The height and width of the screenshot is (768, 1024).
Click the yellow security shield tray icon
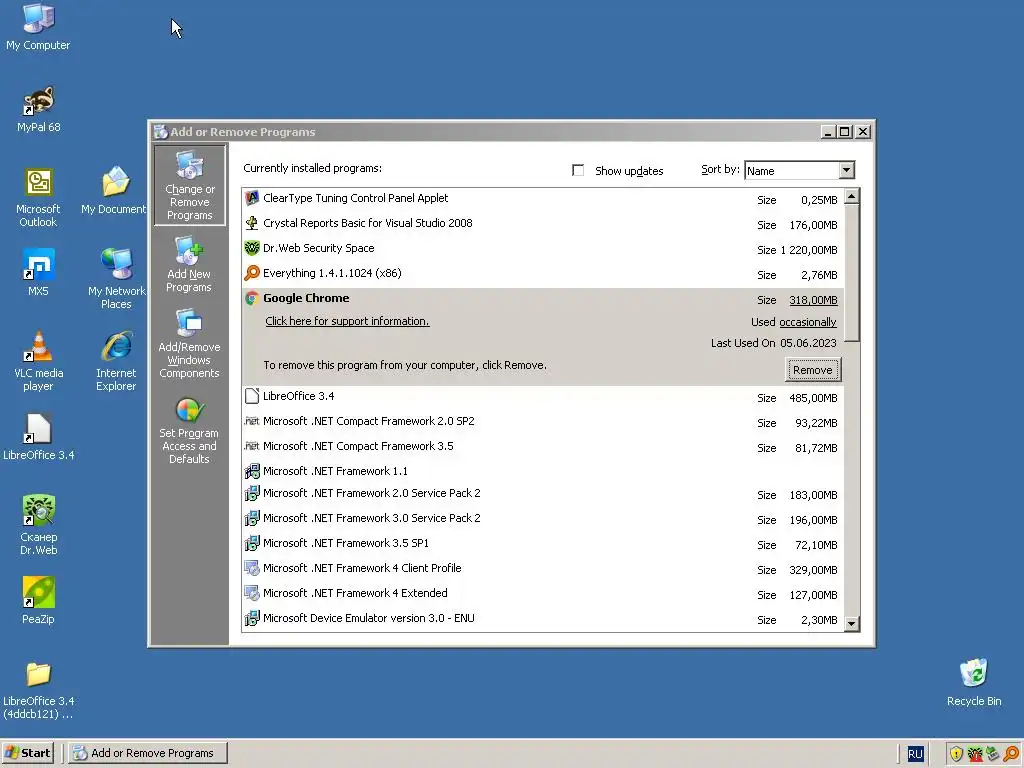(956, 754)
